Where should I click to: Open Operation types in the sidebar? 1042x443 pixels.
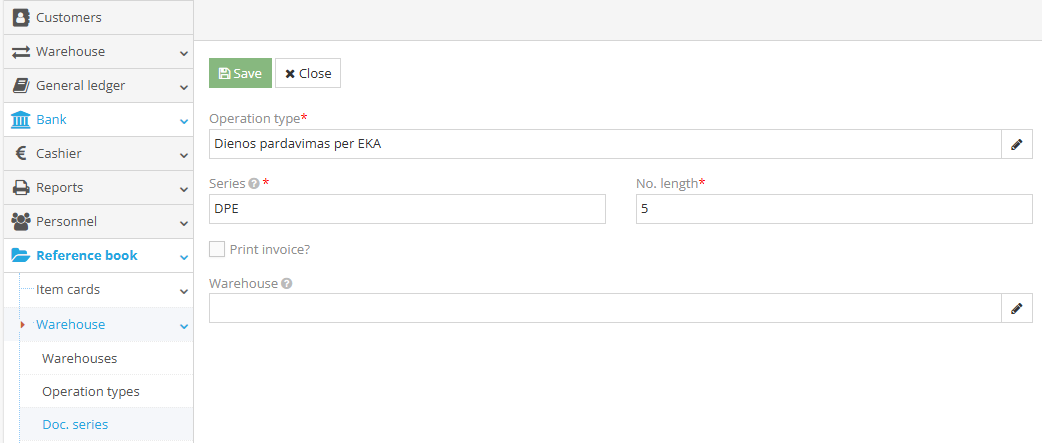tap(90, 391)
